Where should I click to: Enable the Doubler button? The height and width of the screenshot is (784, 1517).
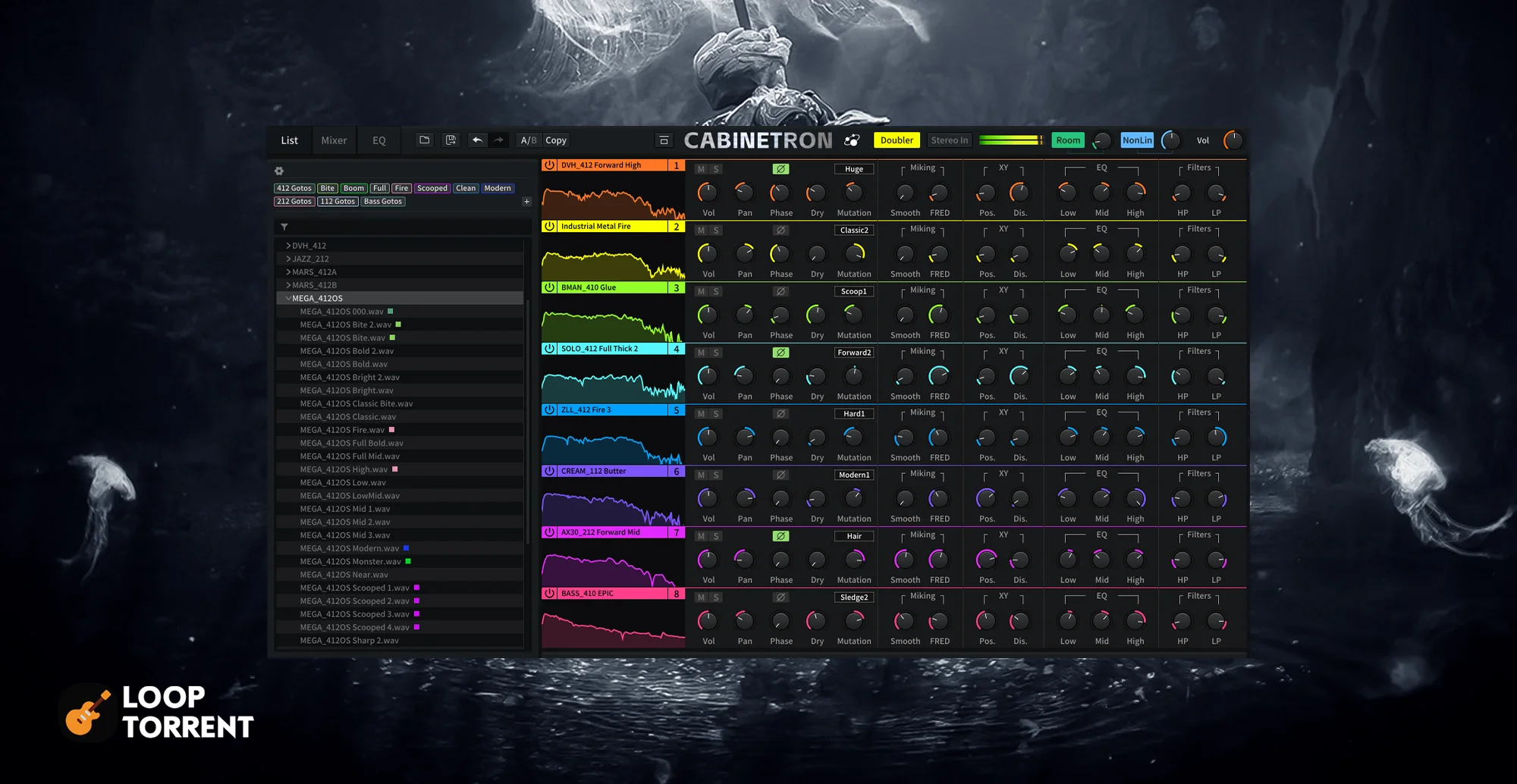point(897,140)
